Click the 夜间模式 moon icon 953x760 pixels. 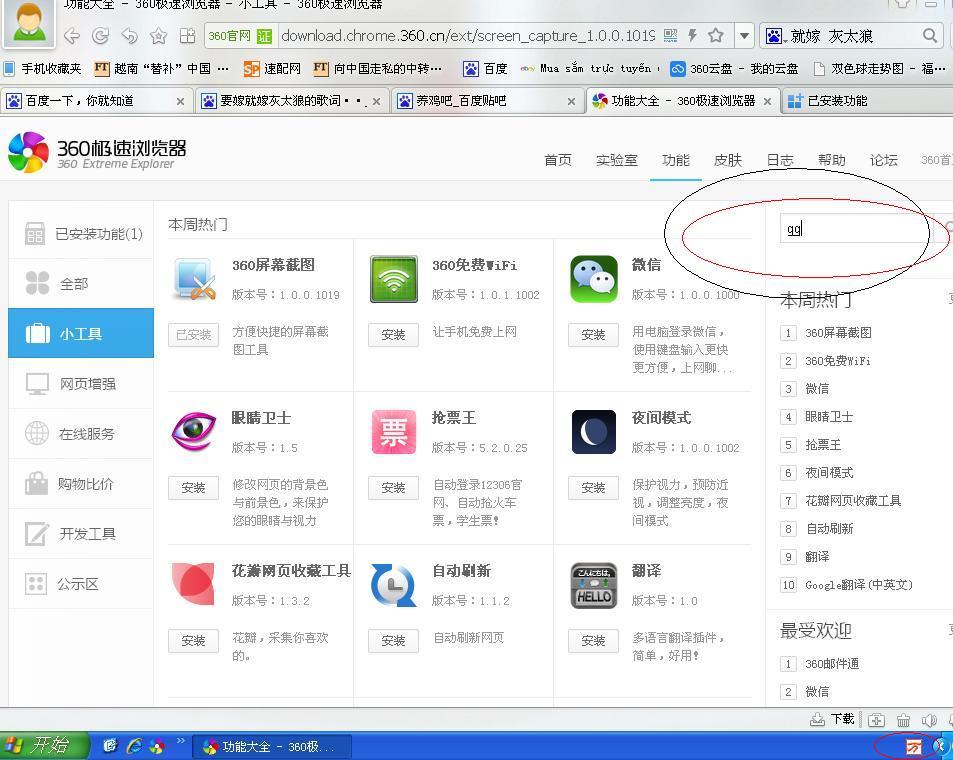click(594, 432)
